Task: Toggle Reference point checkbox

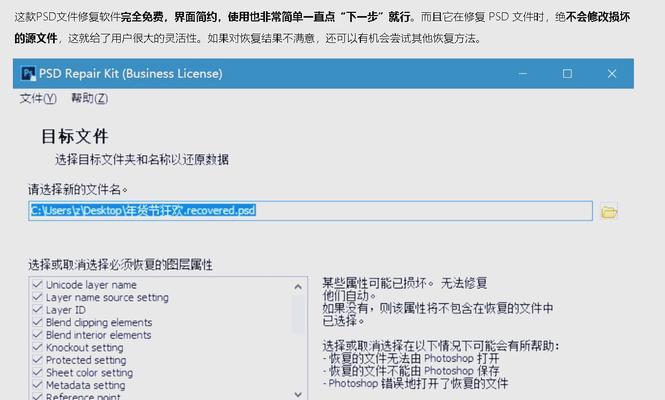Action: (x=37, y=397)
